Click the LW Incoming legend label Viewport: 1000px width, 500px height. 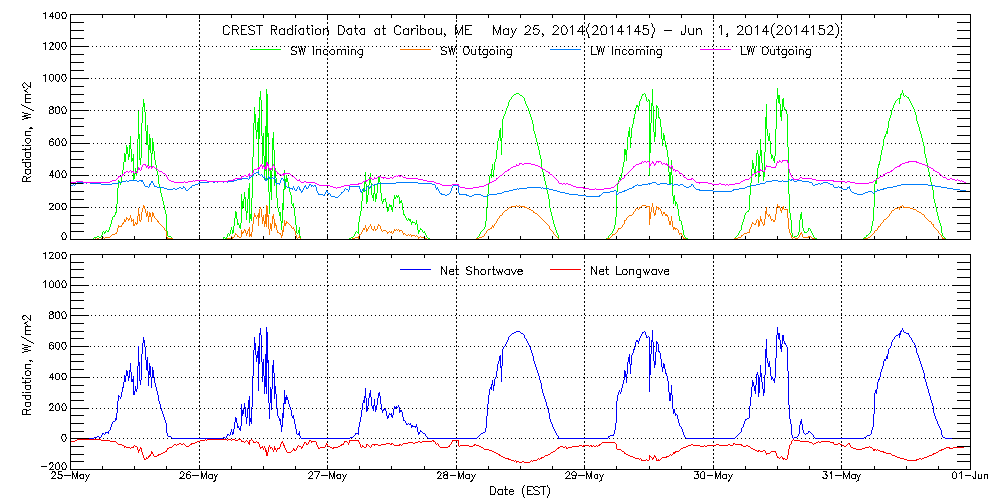click(625, 51)
